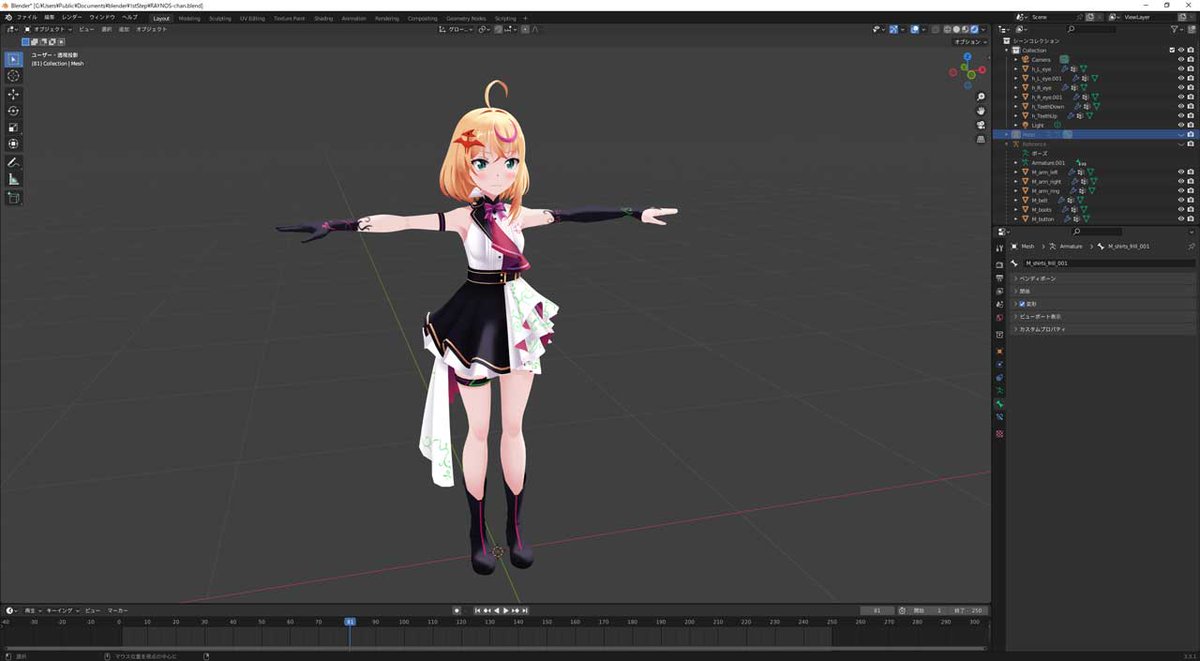
Task: Switch to the Sculpting workspace tab
Action: (220, 18)
